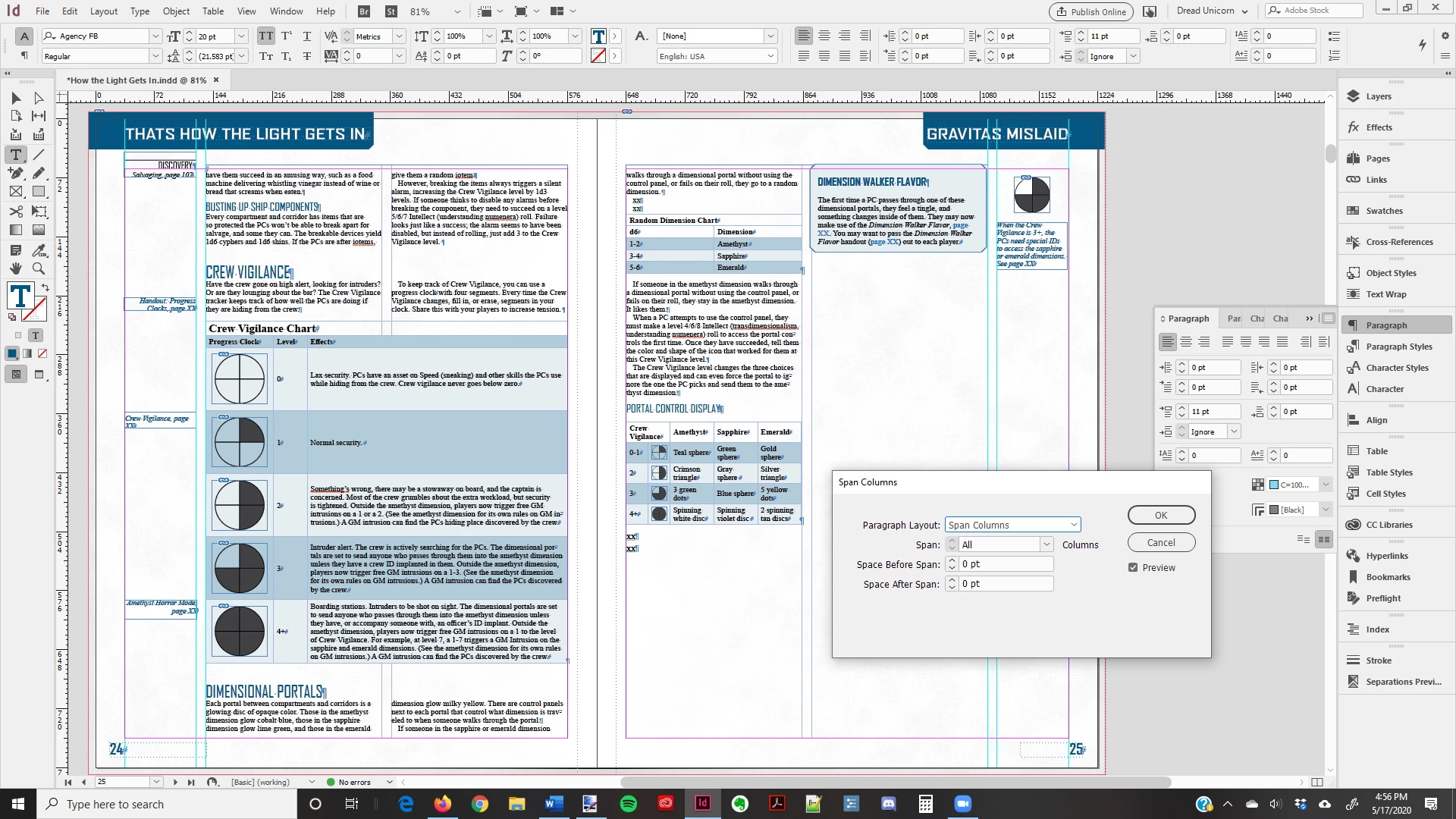
Task: Open the font family dropdown Agency FB
Action: coord(155,36)
